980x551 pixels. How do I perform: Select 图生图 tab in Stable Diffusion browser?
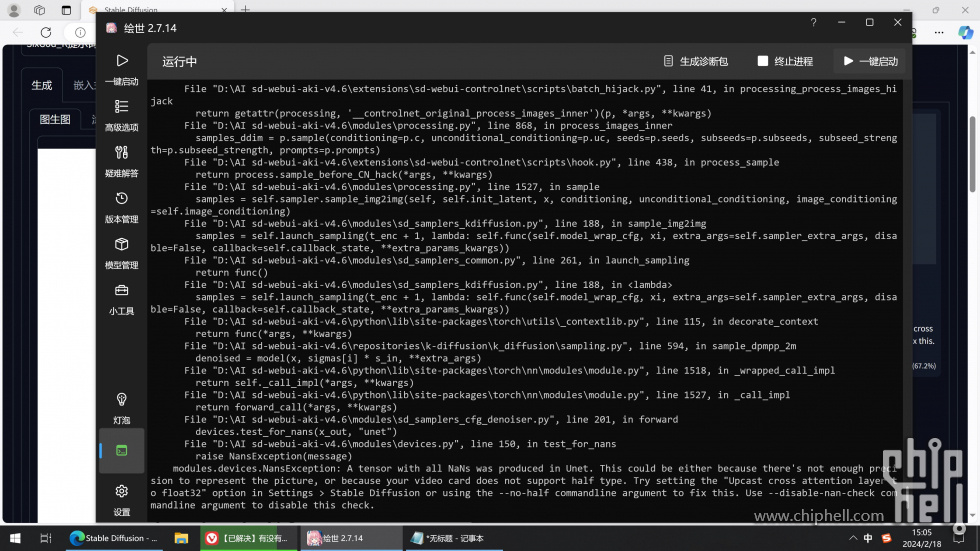coord(55,119)
